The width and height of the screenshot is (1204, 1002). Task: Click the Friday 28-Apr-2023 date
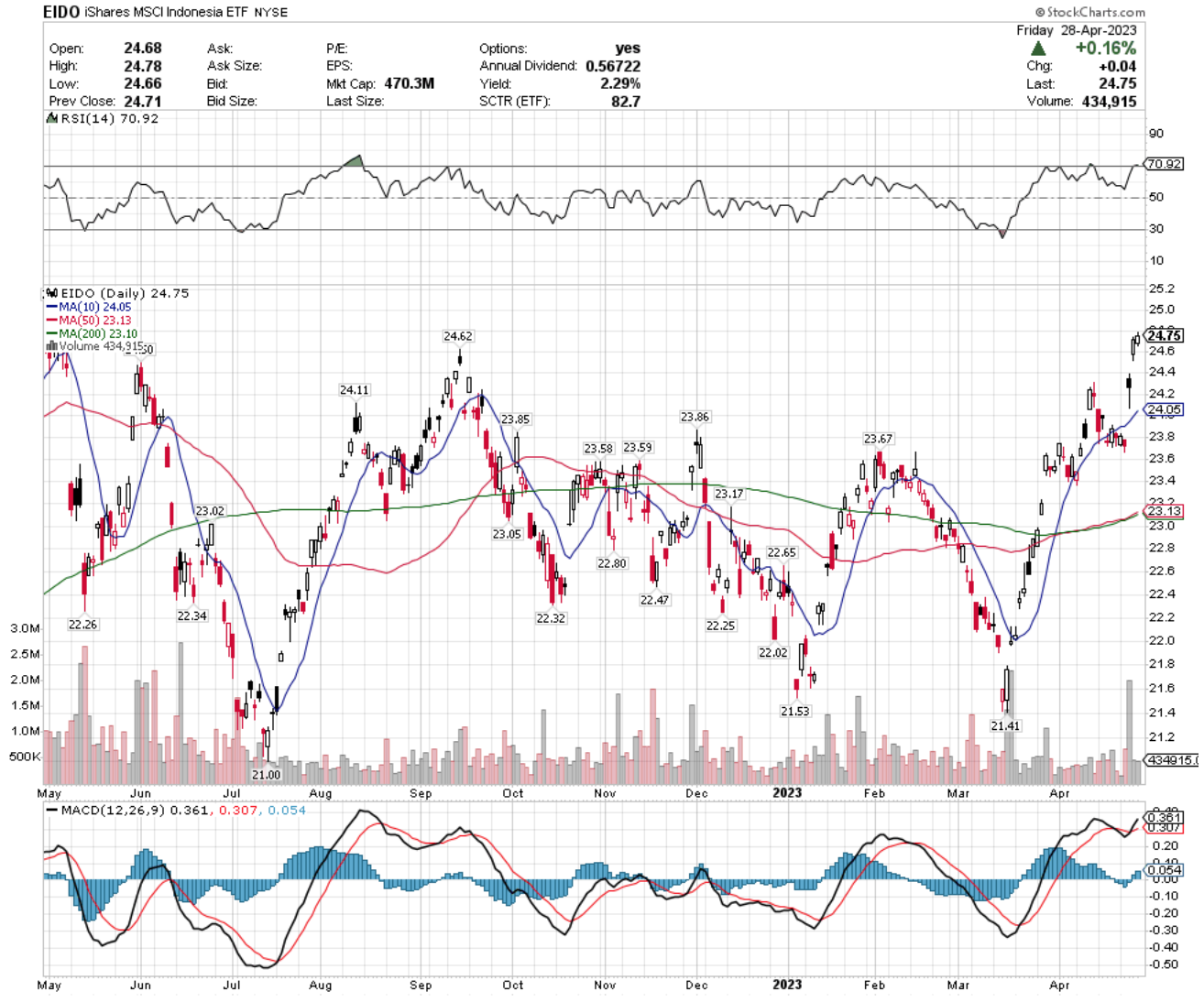pyautogui.click(x=1077, y=30)
